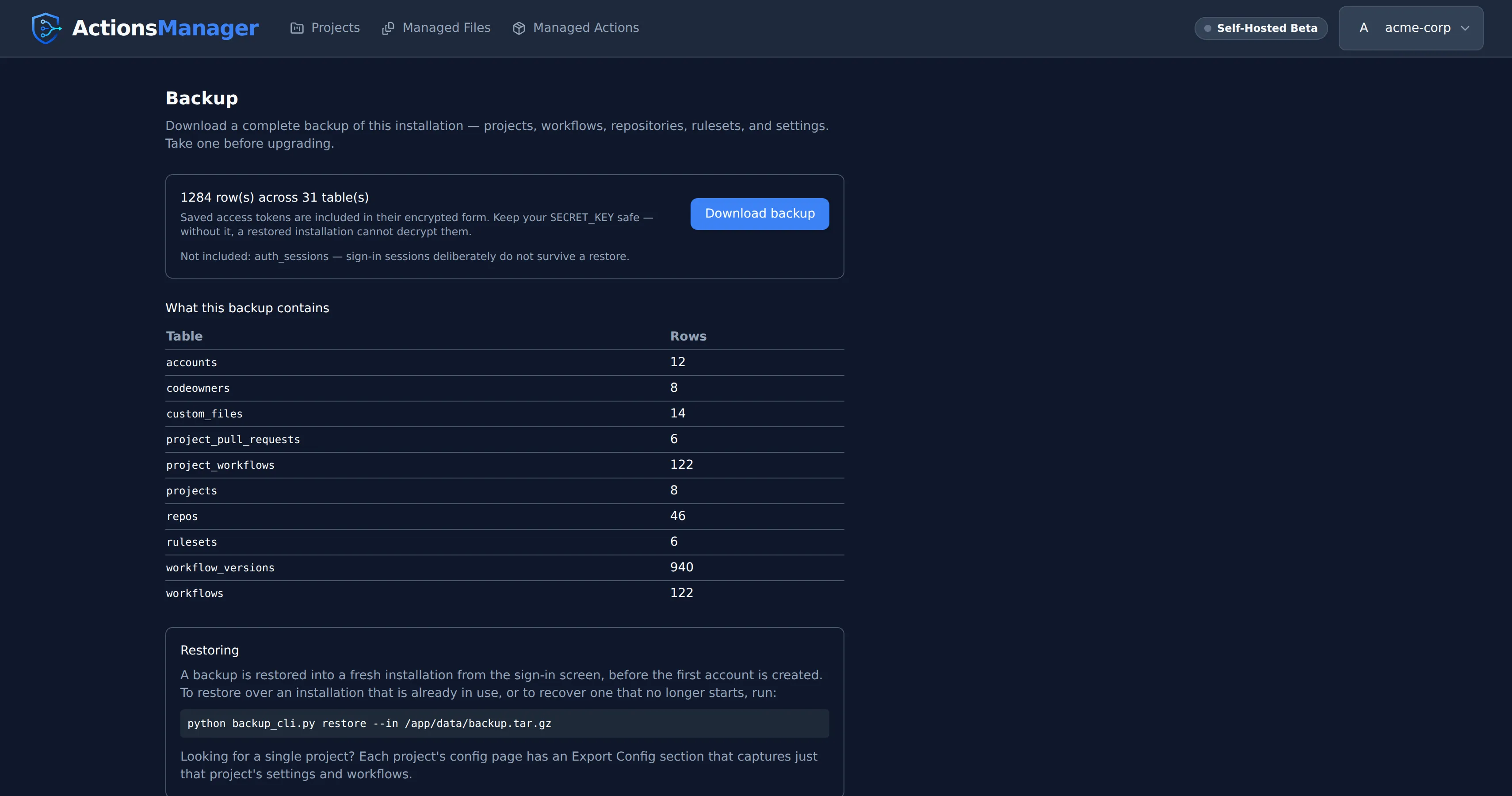The image size is (1512, 796).
Task: Click the Projects folder icon
Action: (297, 28)
